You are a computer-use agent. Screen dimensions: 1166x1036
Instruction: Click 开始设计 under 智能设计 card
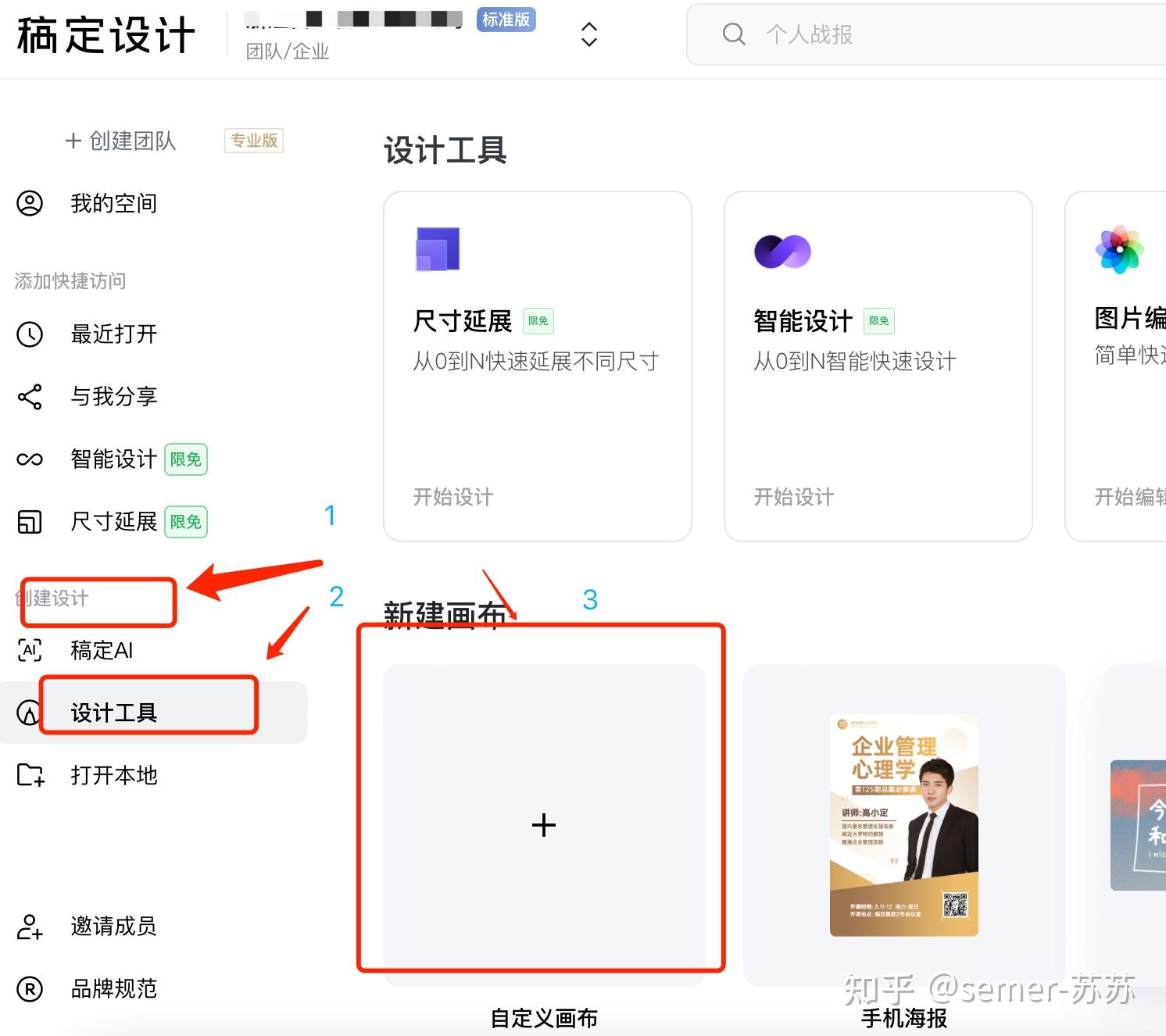pos(794,497)
